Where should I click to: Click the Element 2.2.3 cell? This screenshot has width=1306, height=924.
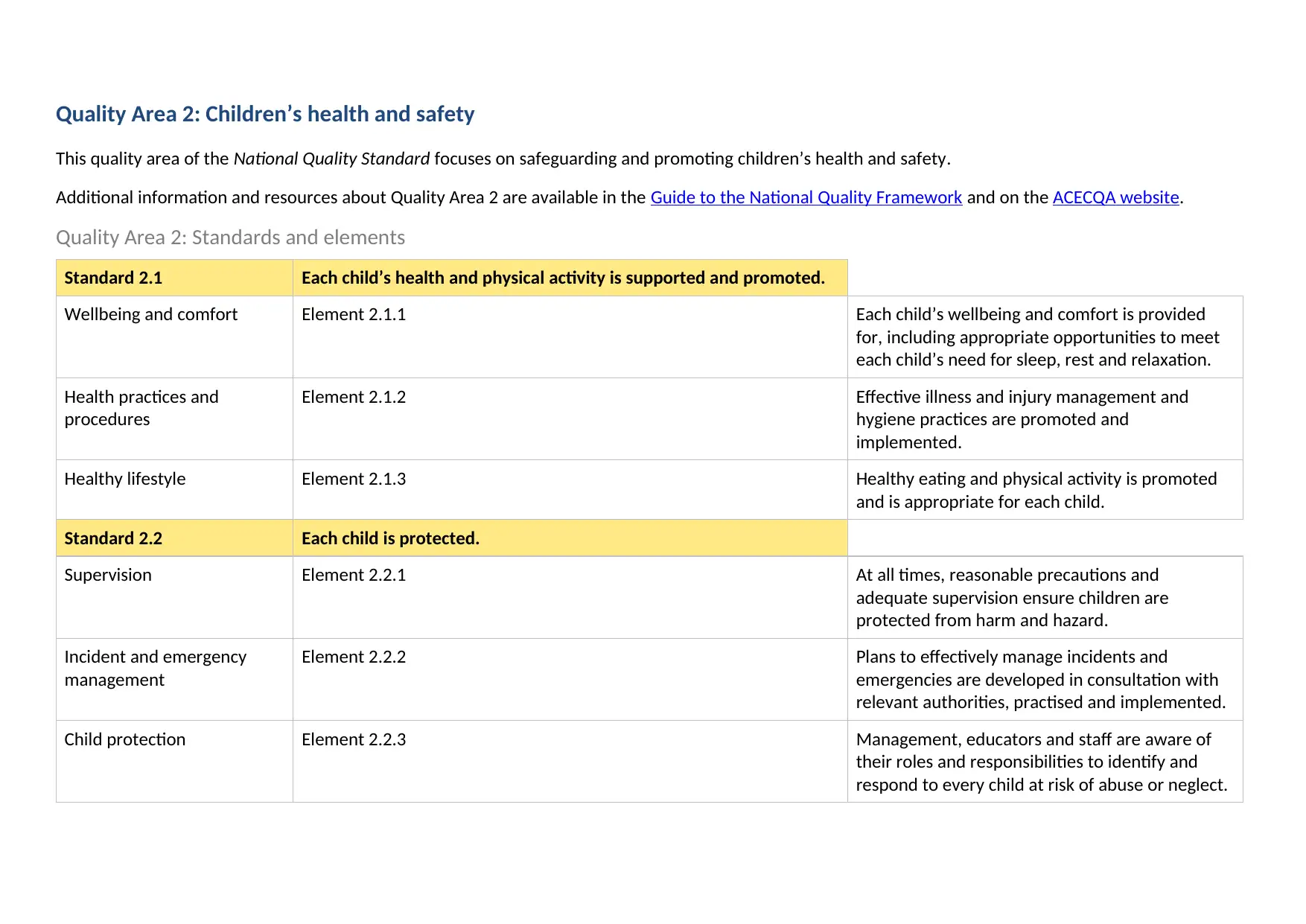[x=570, y=761]
